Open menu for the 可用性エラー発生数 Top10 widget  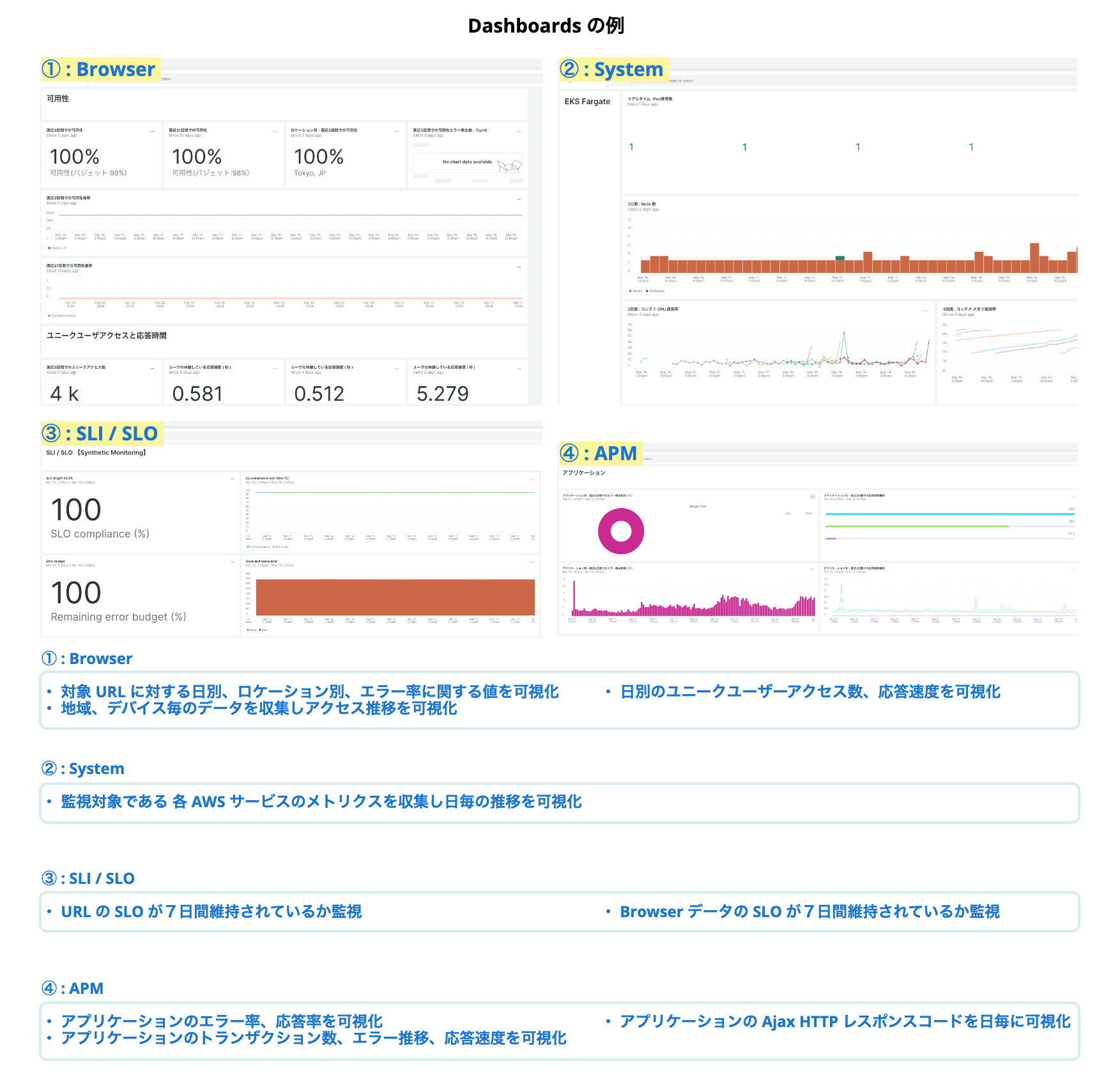519,131
